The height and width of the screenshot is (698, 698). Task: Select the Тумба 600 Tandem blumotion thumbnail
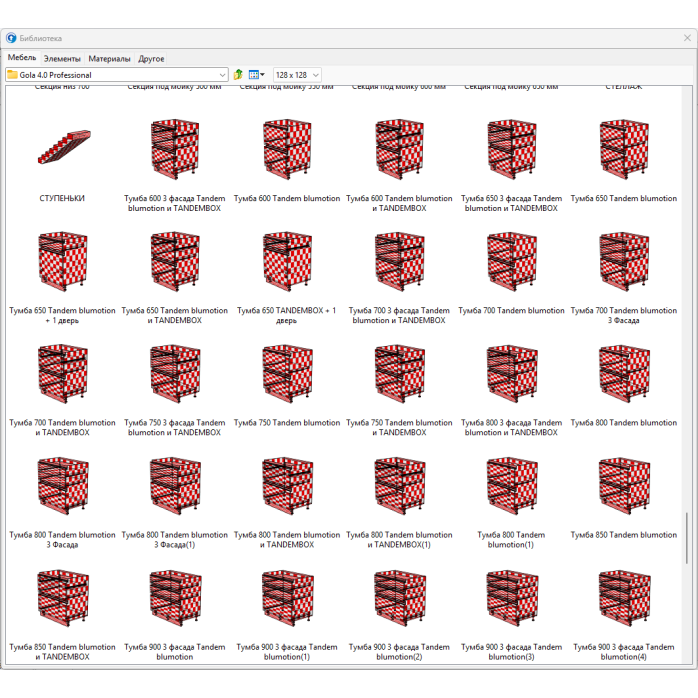tap(287, 149)
